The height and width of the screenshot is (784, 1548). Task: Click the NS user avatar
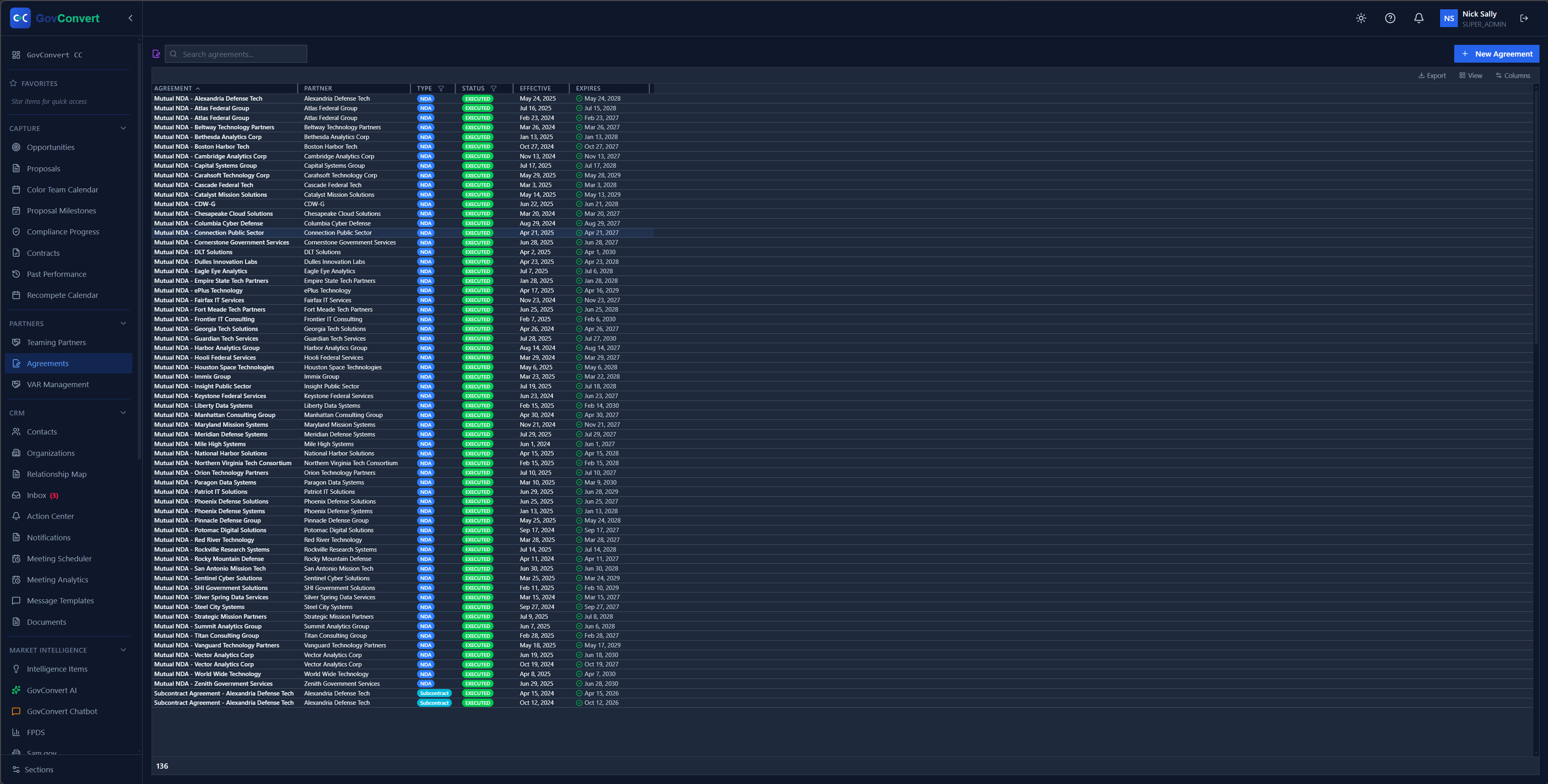pos(1449,18)
